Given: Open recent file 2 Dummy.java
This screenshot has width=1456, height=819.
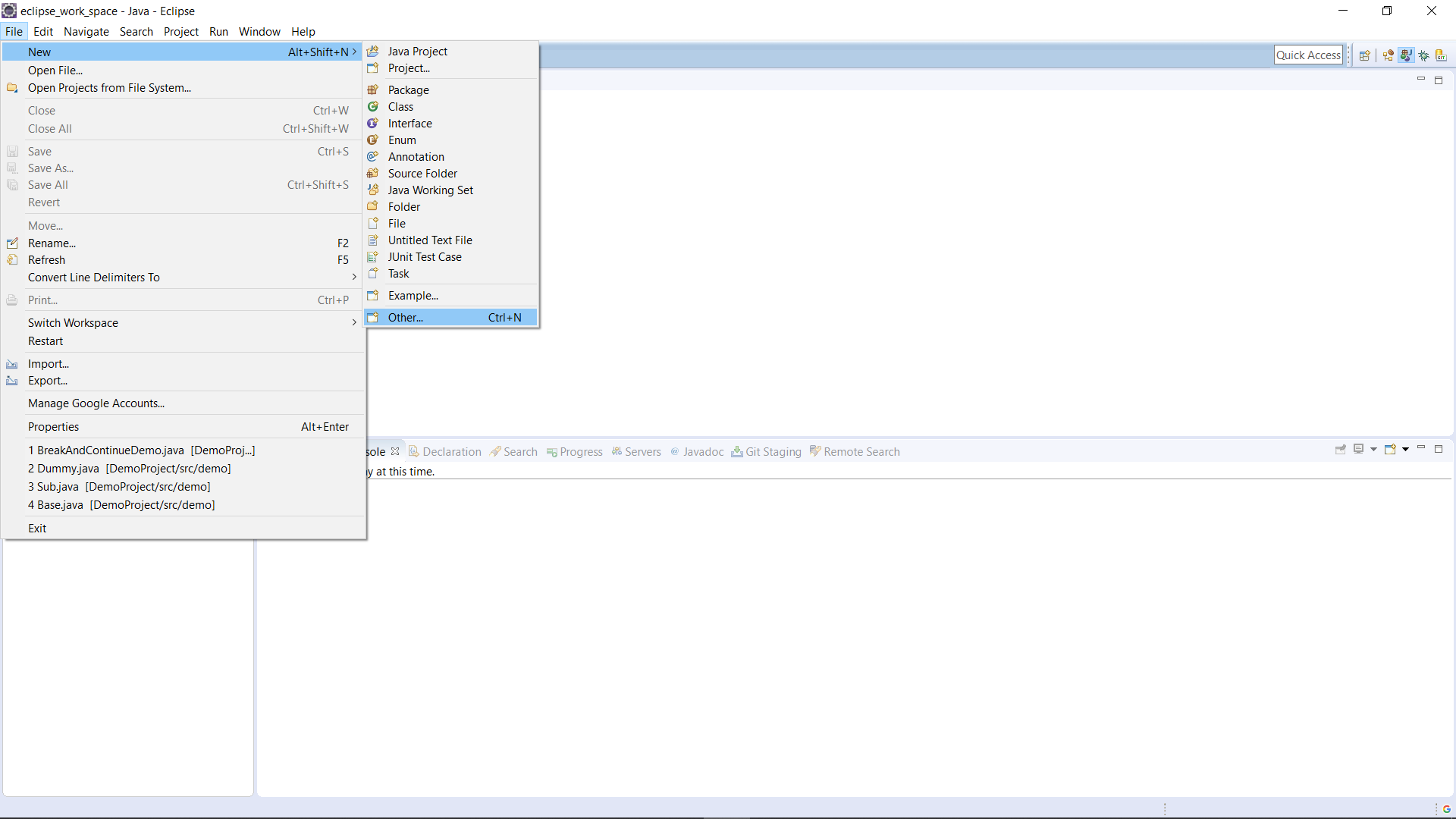Looking at the screenshot, I should pyautogui.click(x=130, y=469).
